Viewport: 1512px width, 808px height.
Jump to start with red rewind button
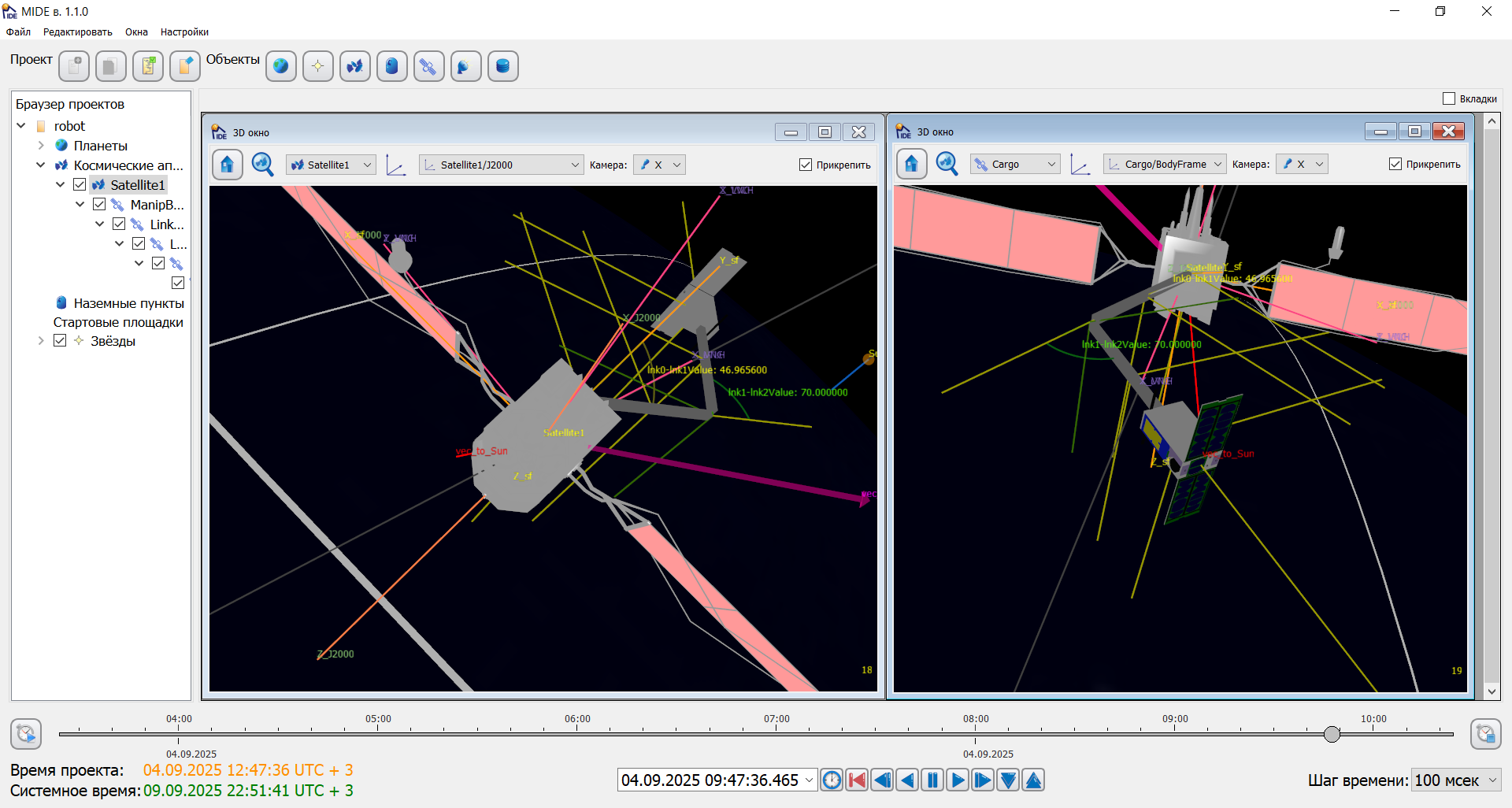[x=857, y=780]
